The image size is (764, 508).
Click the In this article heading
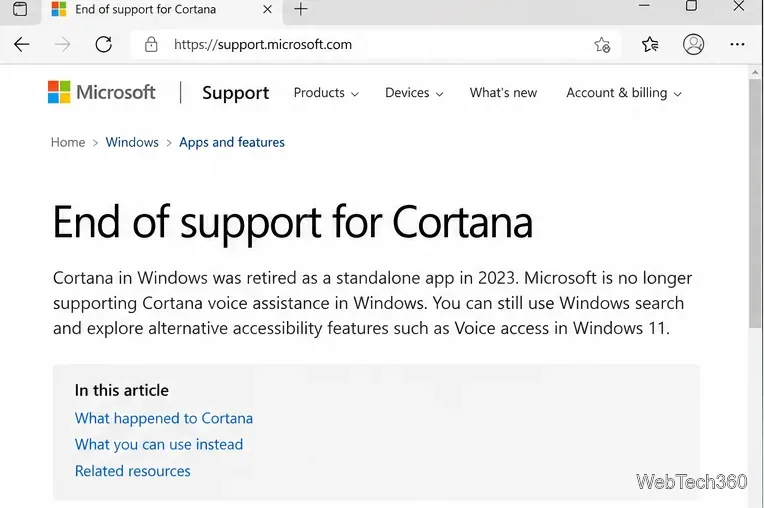coord(122,390)
